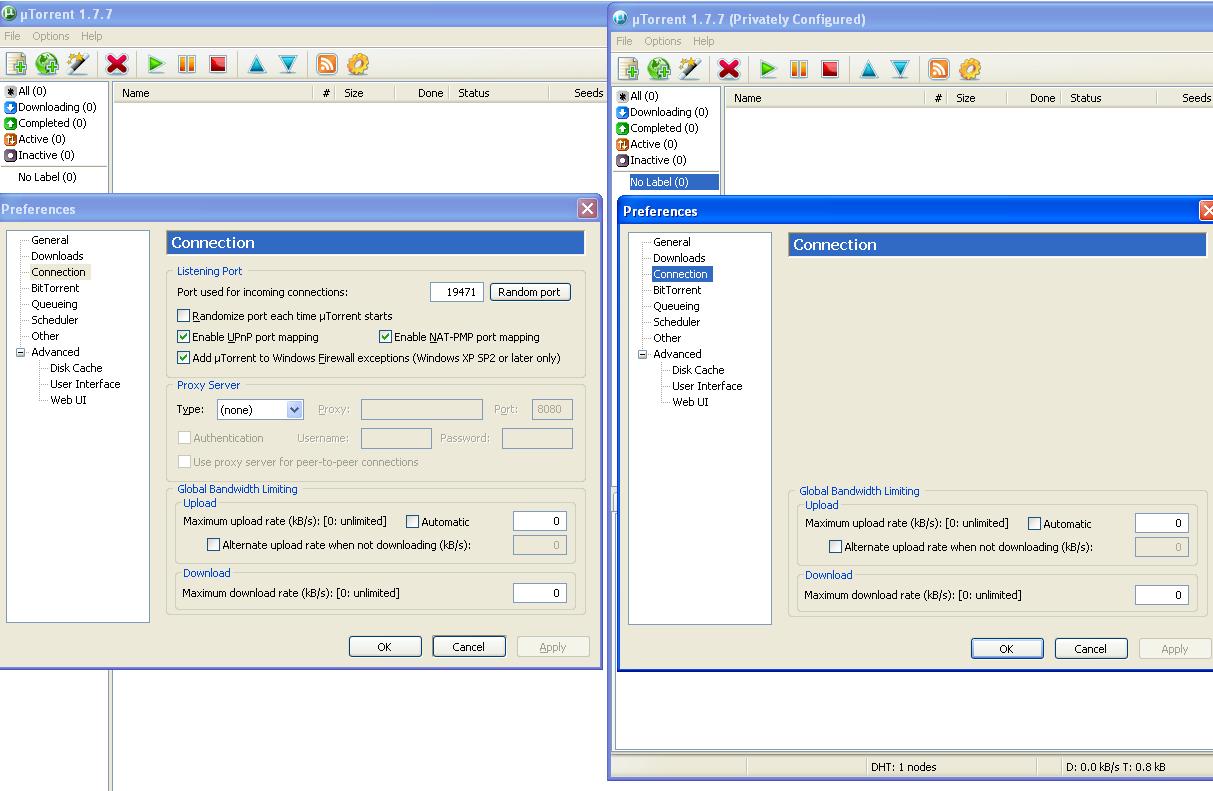Click orange Pause icon in left window toolbar
Image resolution: width=1213 pixels, height=791 pixels.
[187, 64]
